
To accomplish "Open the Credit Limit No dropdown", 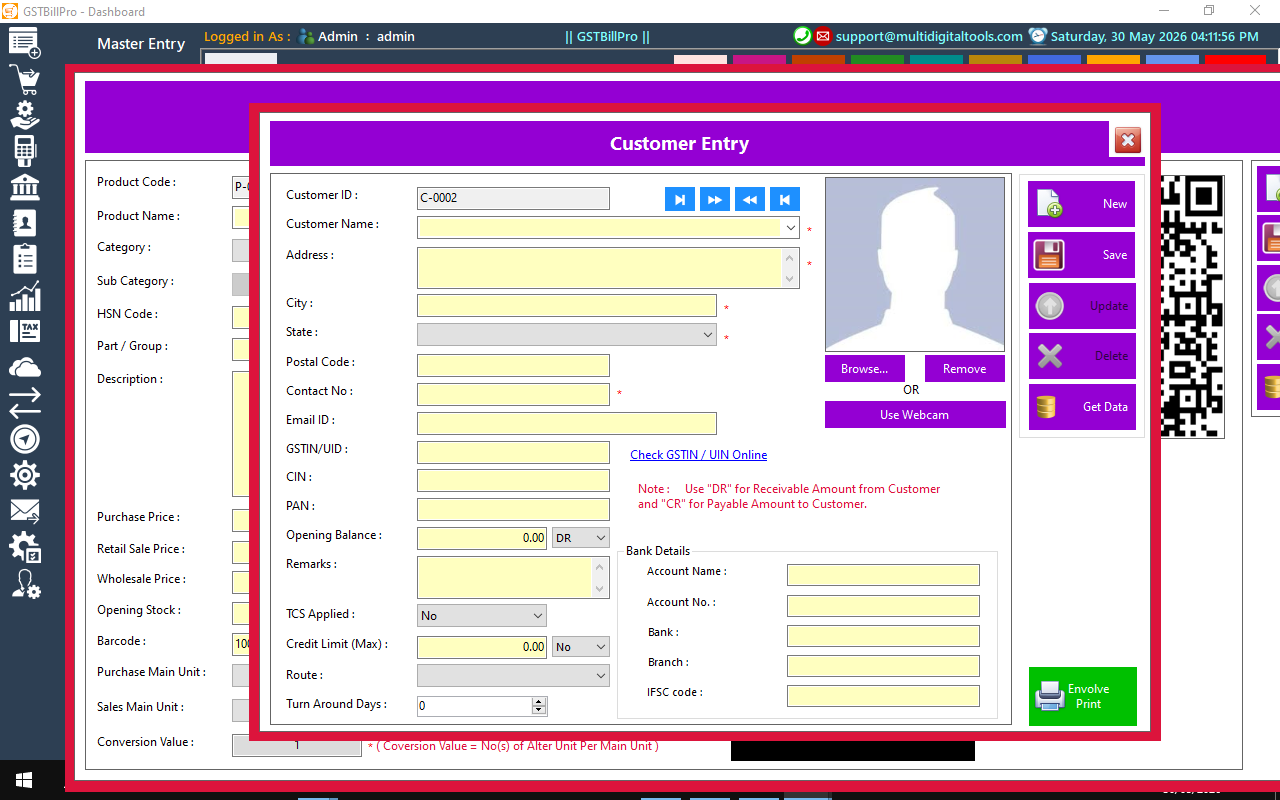I will 600,647.
